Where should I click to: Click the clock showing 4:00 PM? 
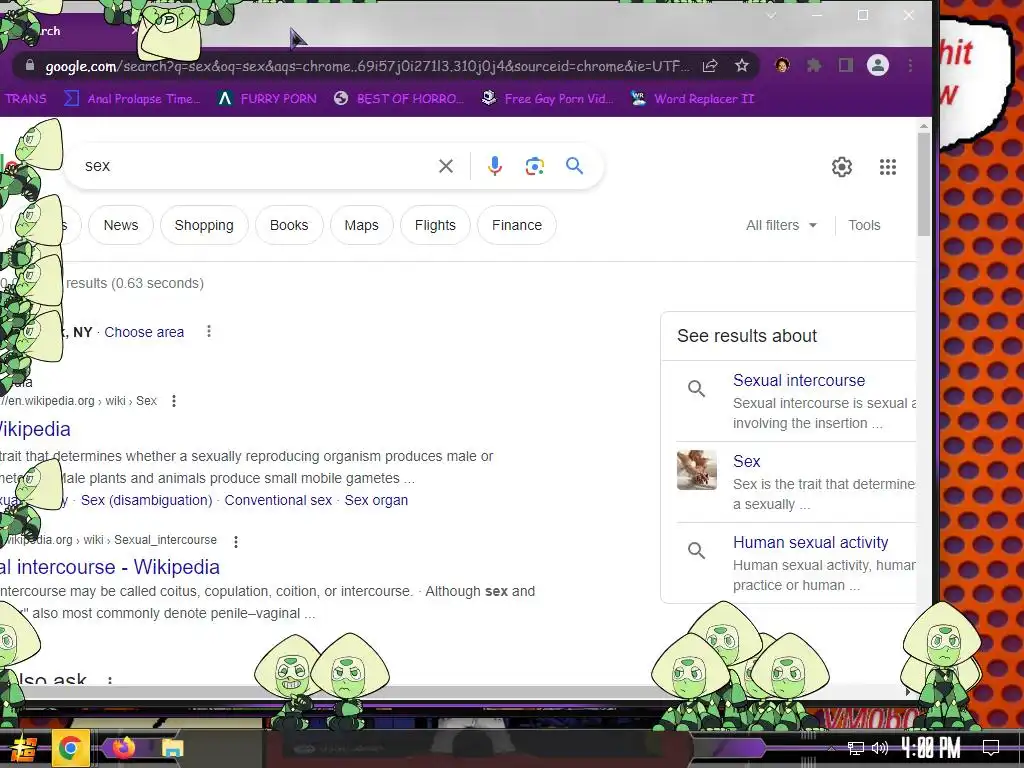pos(931,748)
